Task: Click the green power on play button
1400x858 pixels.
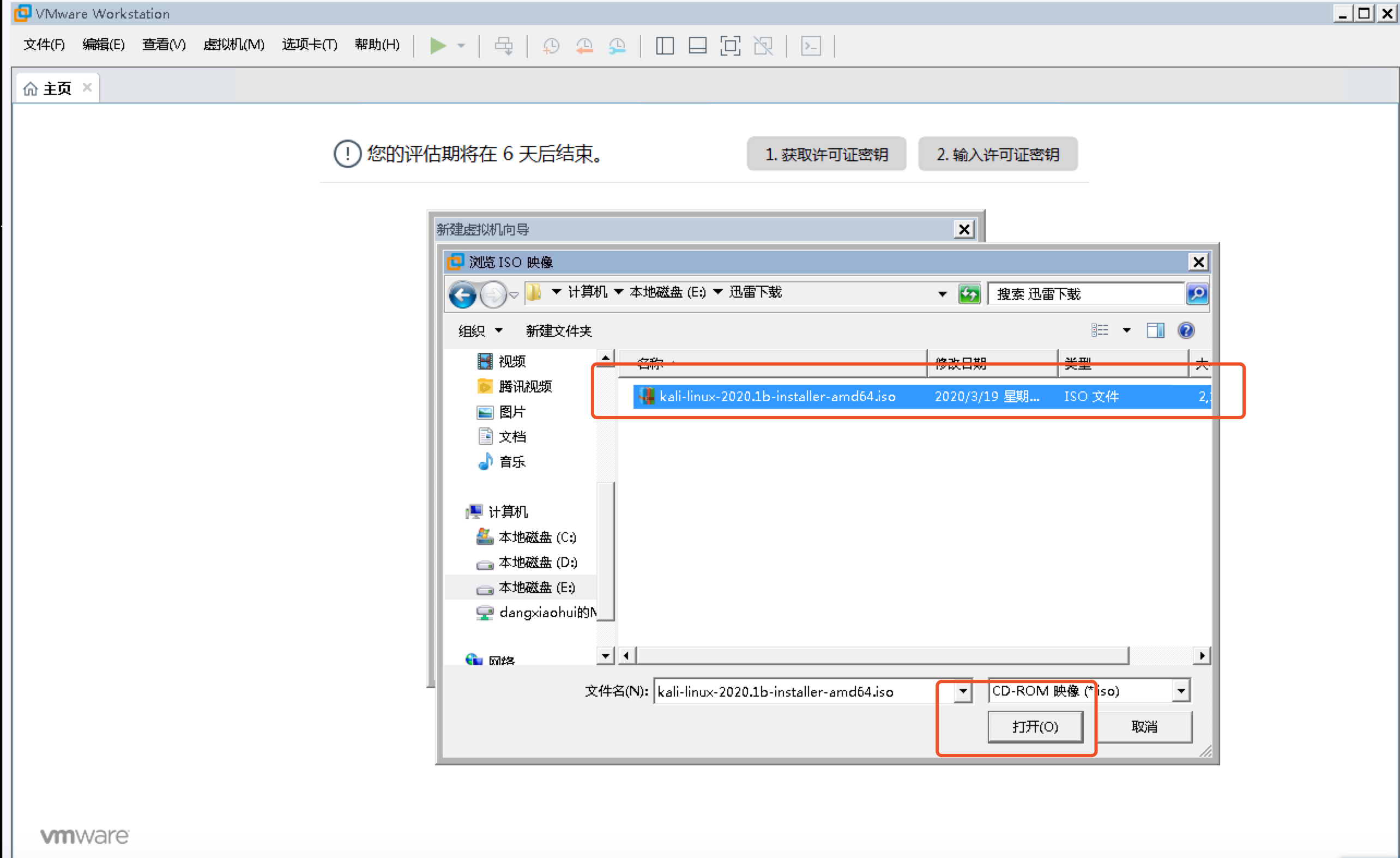Action: coord(437,45)
